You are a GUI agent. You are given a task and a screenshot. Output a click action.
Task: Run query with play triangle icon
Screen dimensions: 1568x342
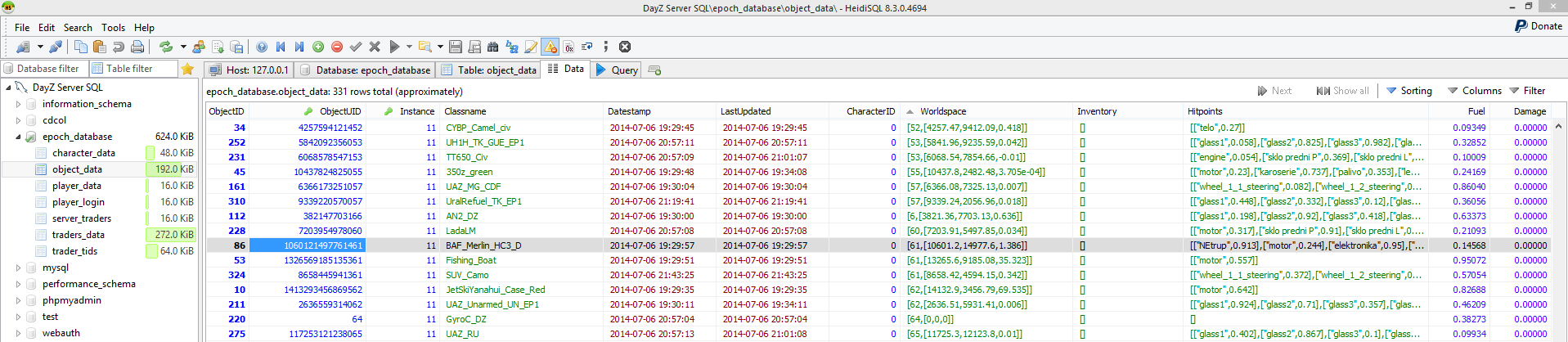click(394, 47)
